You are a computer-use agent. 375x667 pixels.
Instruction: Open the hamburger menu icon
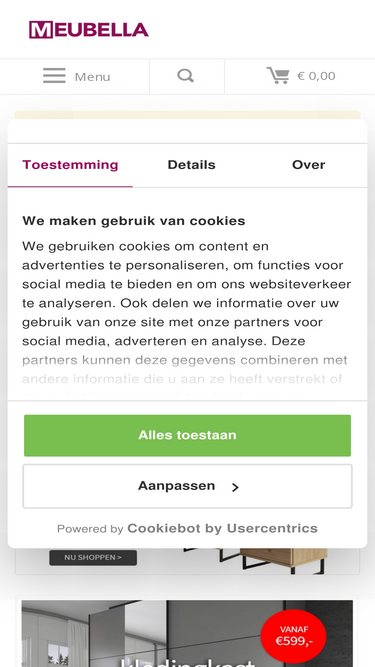(x=54, y=76)
